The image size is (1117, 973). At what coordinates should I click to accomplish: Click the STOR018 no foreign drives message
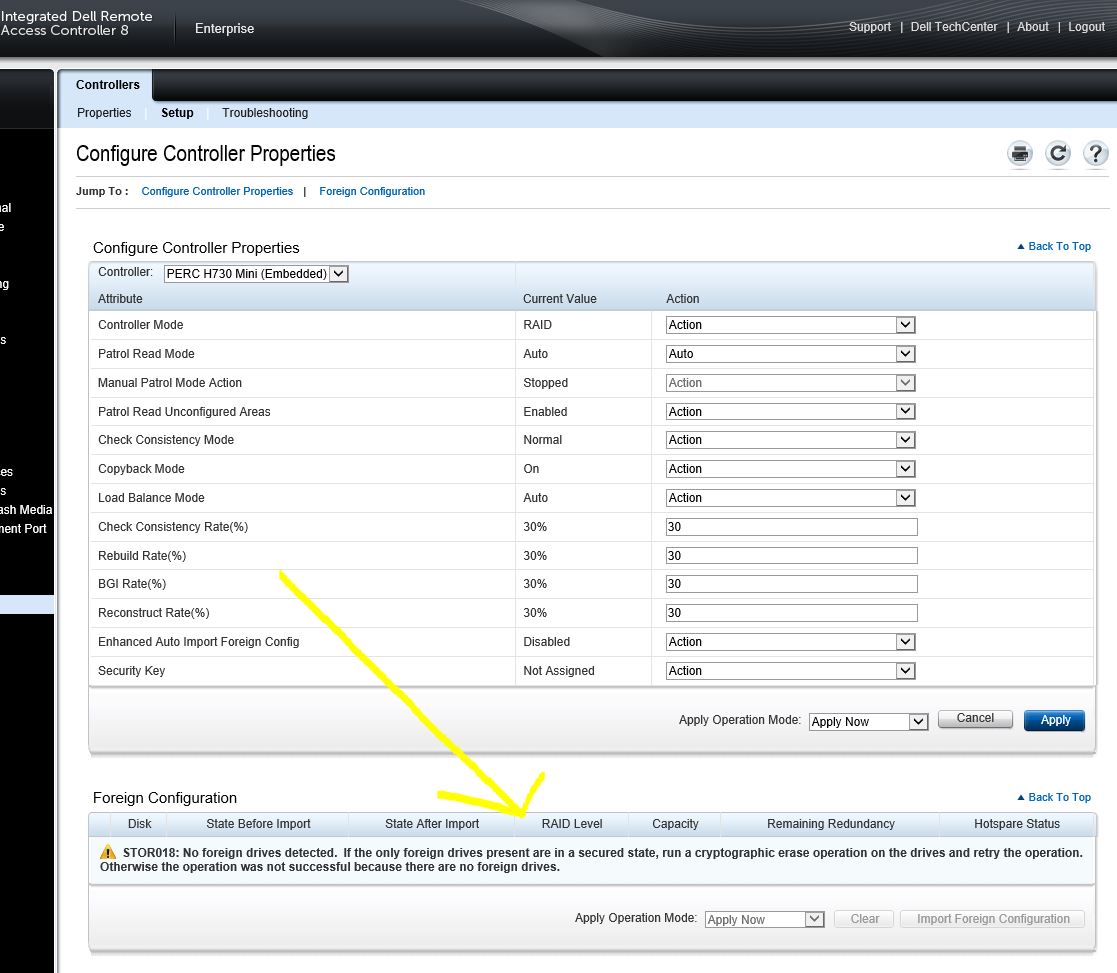591,860
